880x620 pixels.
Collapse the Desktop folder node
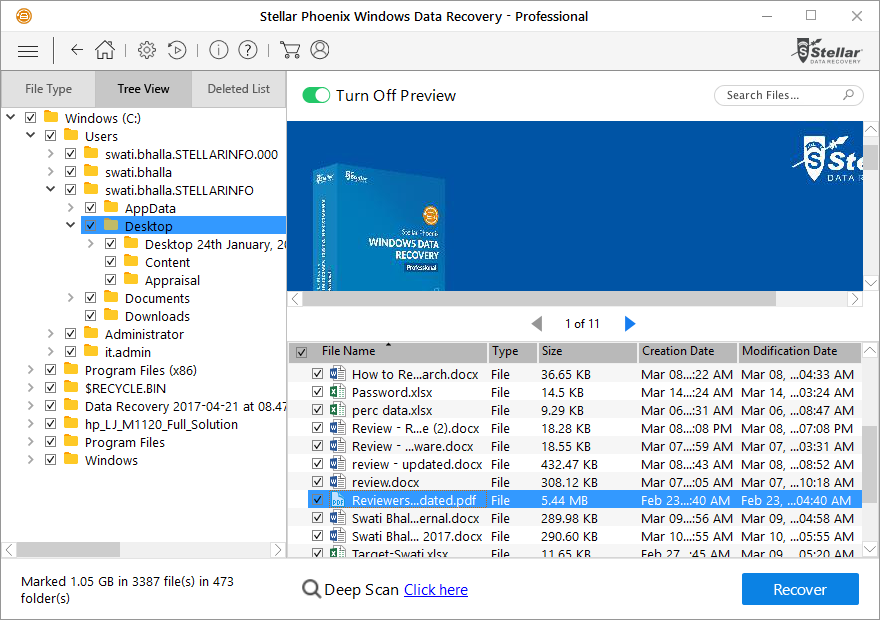(71, 225)
